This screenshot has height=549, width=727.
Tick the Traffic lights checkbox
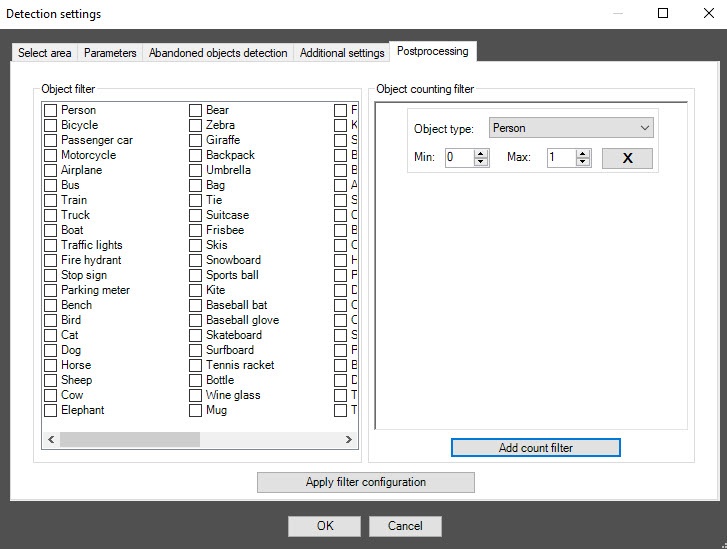(x=50, y=245)
